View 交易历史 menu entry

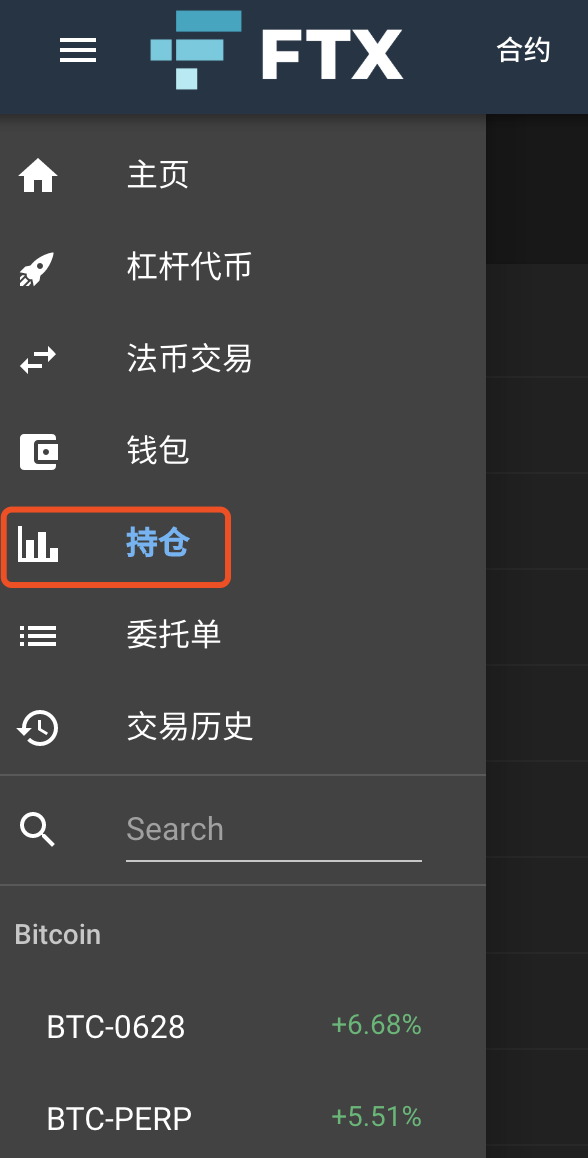pos(190,727)
